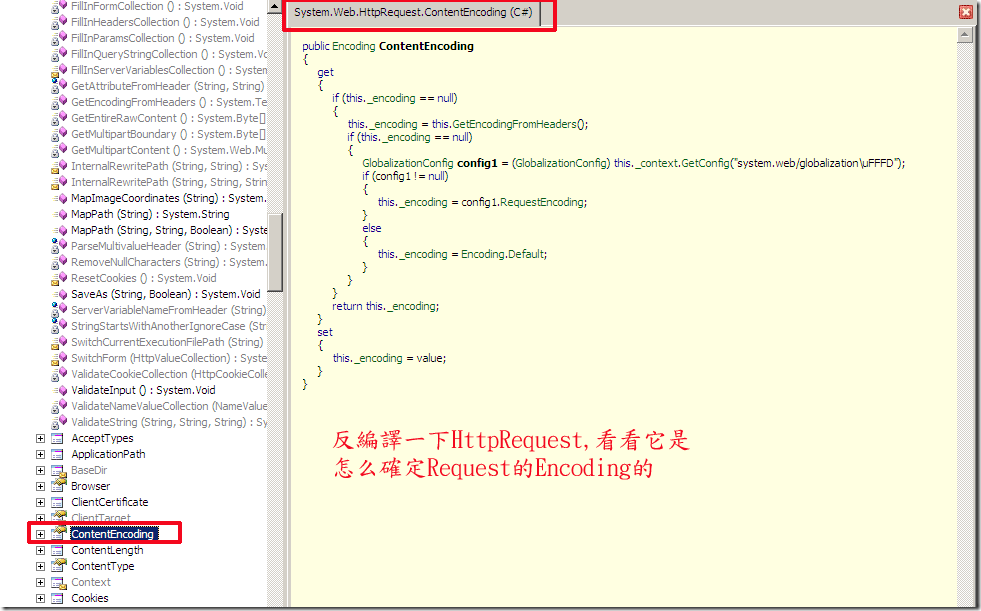Expand the AcceptTypes tree node
This screenshot has height=611, width=981.
(40, 438)
